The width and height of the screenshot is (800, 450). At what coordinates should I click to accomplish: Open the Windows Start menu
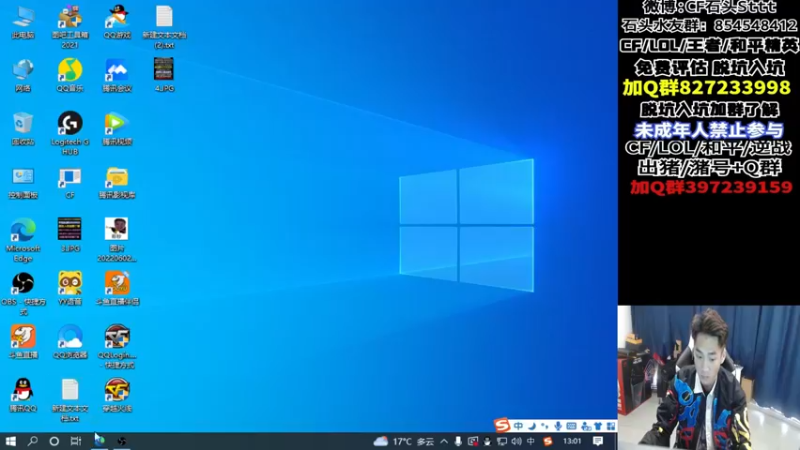[x=10, y=441]
